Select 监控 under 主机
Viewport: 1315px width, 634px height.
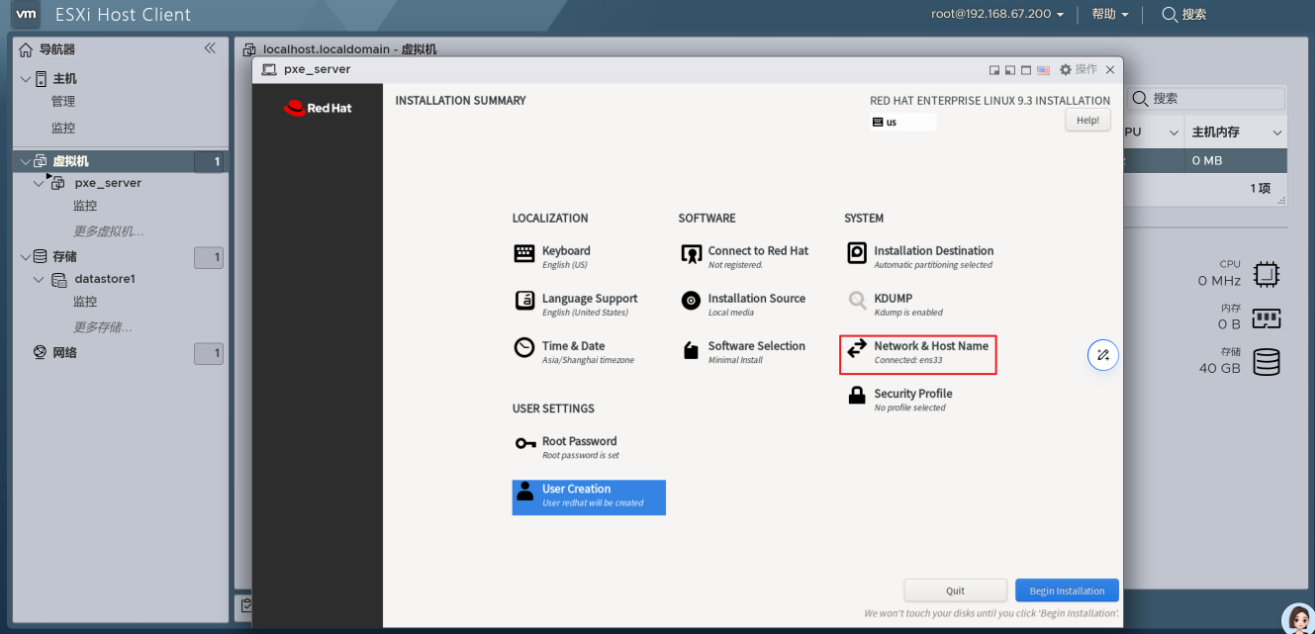pyautogui.click(x=63, y=128)
